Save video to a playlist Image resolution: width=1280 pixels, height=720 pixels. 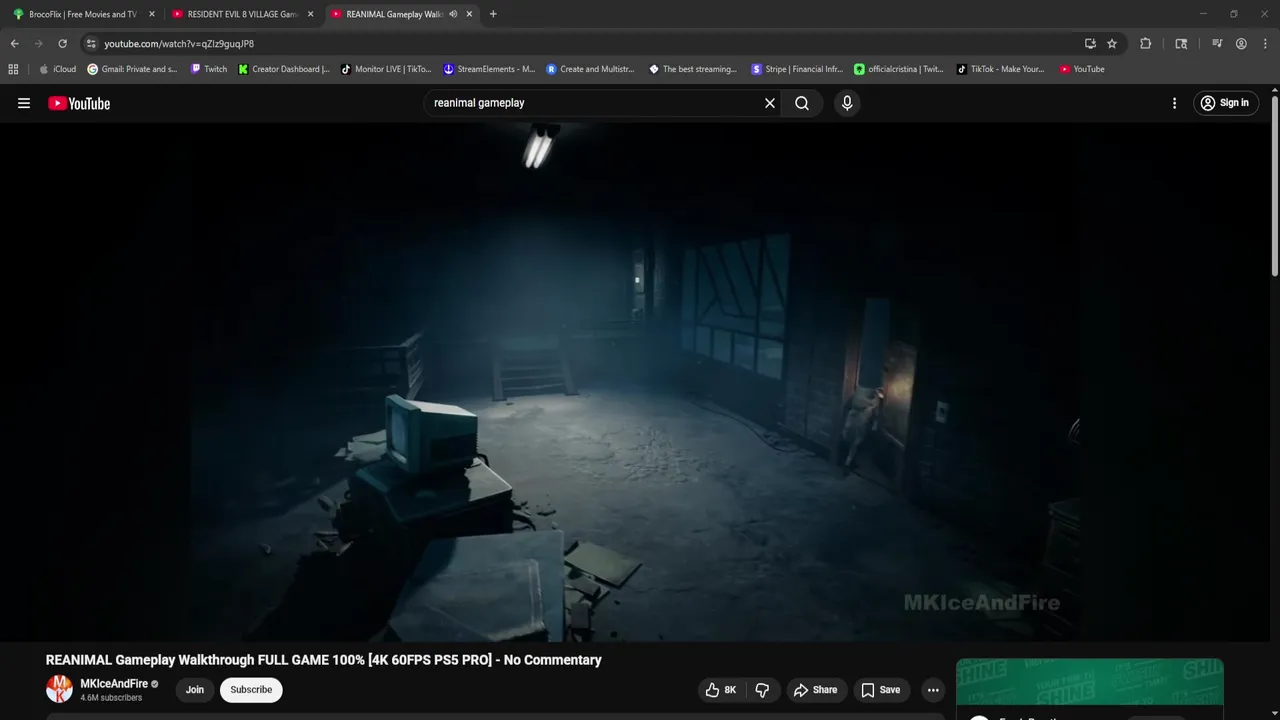[881, 690]
